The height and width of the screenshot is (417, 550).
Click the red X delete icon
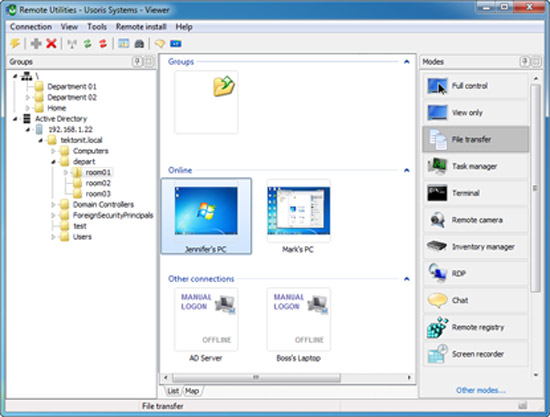tap(51, 43)
